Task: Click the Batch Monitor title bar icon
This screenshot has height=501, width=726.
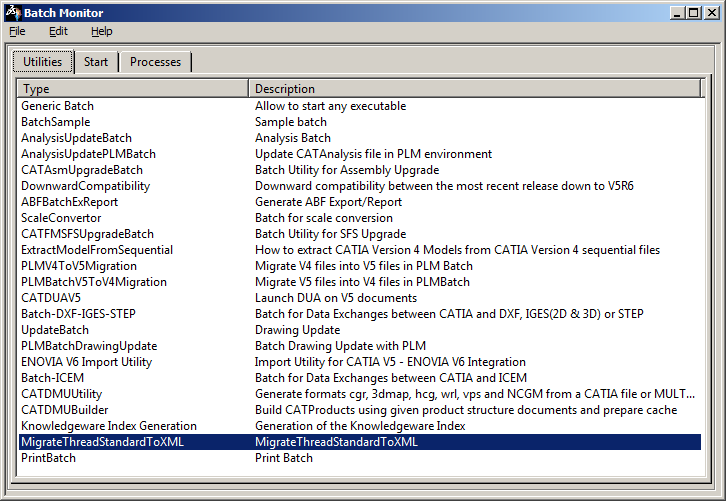Action: (x=12, y=13)
